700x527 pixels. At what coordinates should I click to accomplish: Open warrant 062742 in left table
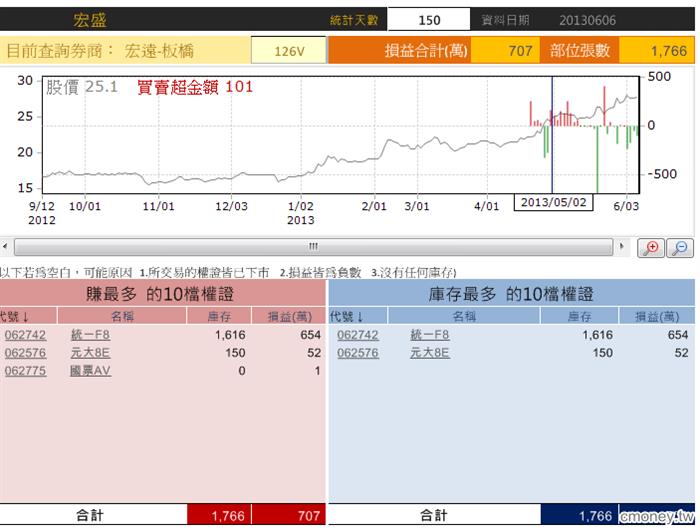25,336
